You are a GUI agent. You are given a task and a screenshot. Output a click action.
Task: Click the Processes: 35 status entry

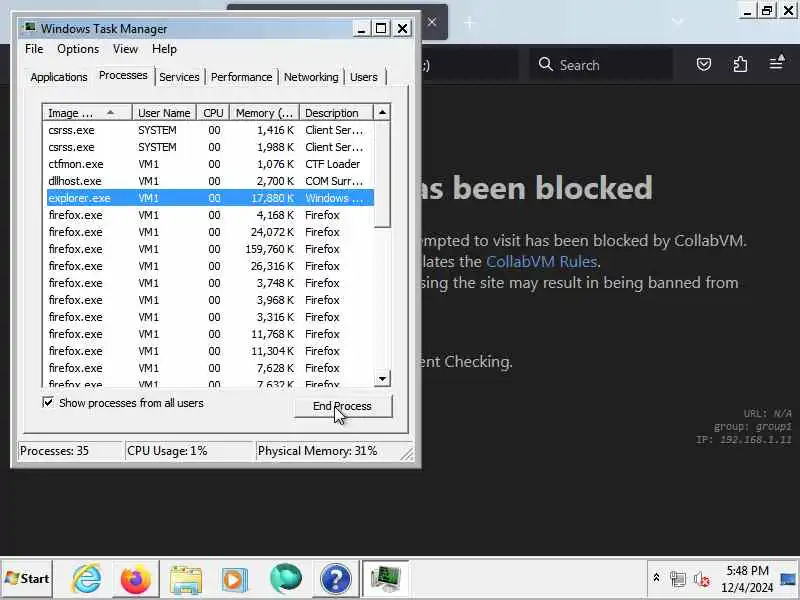[70, 451]
